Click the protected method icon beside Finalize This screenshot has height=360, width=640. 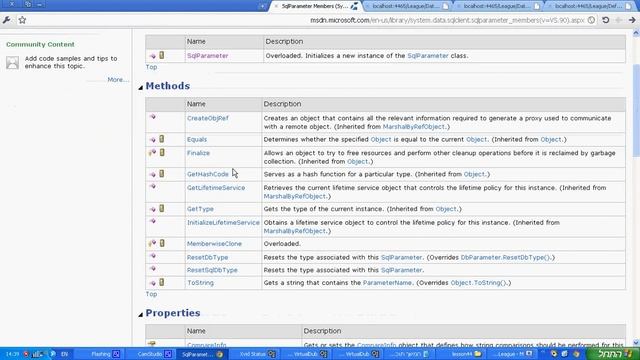coord(152,152)
